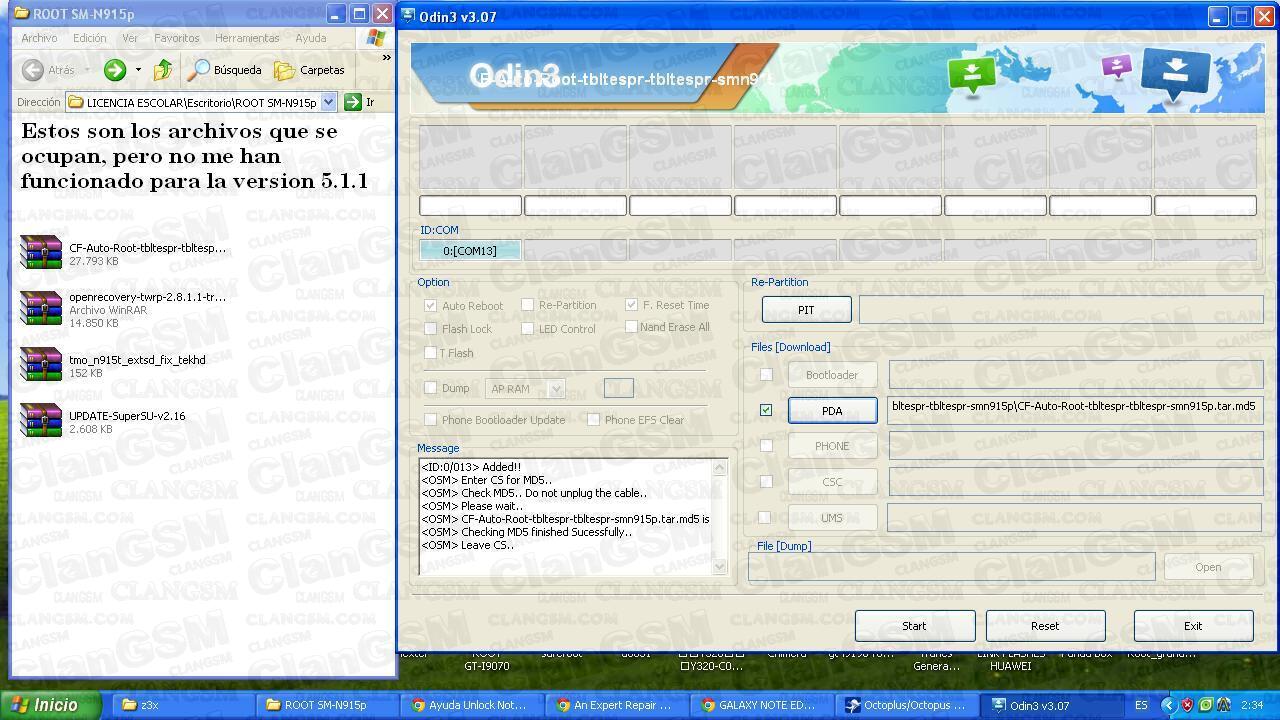Switch to ROOT SM-N915p taskbar button
Image resolution: width=1280 pixels, height=720 pixels.
tap(327, 705)
